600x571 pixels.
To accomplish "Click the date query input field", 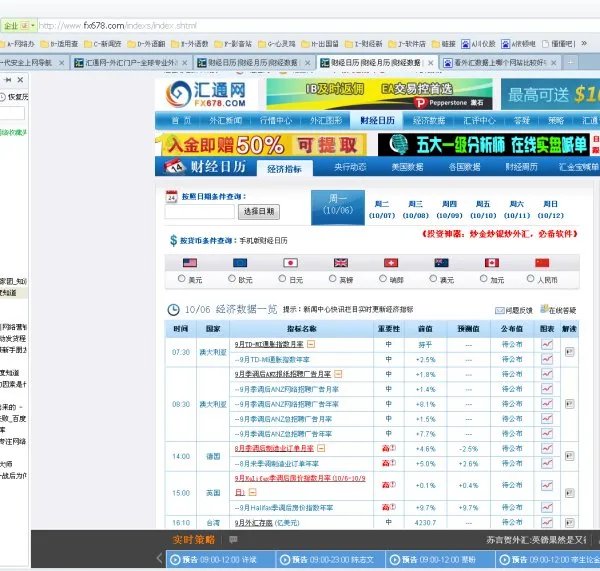I will coord(199,211).
